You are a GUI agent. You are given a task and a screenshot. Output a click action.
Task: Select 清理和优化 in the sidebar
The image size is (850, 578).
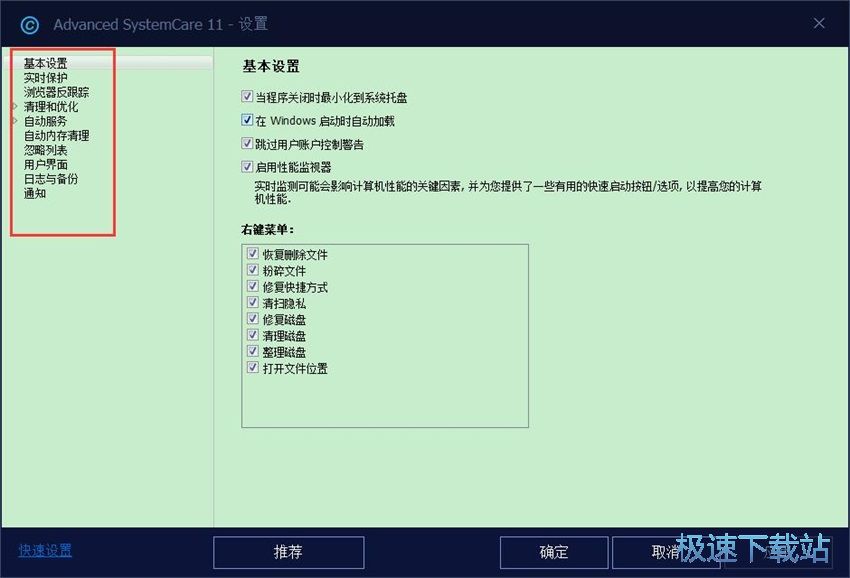pos(51,107)
